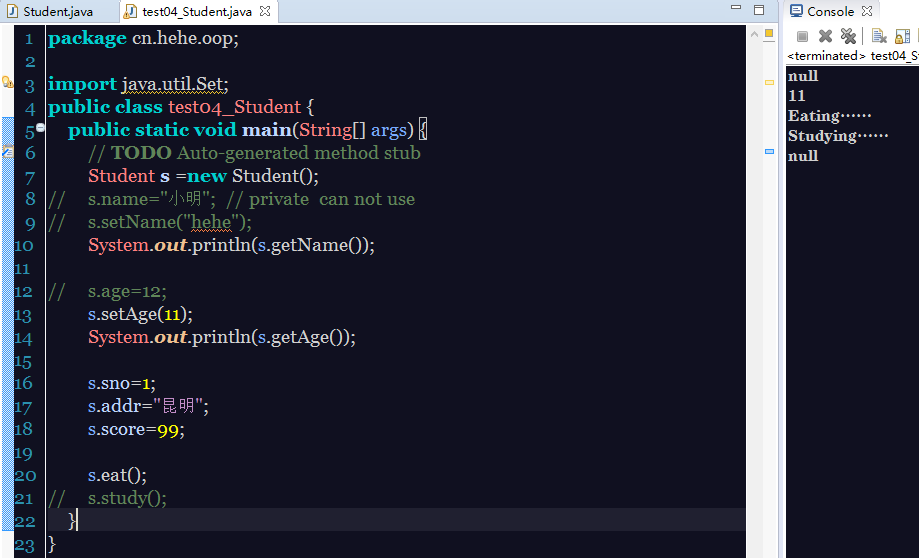Image resolution: width=919 pixels, height=558 pixels.
Task: Toggle Scroll Lock in the Console toolbar
Action: click(x=903, y=36)
